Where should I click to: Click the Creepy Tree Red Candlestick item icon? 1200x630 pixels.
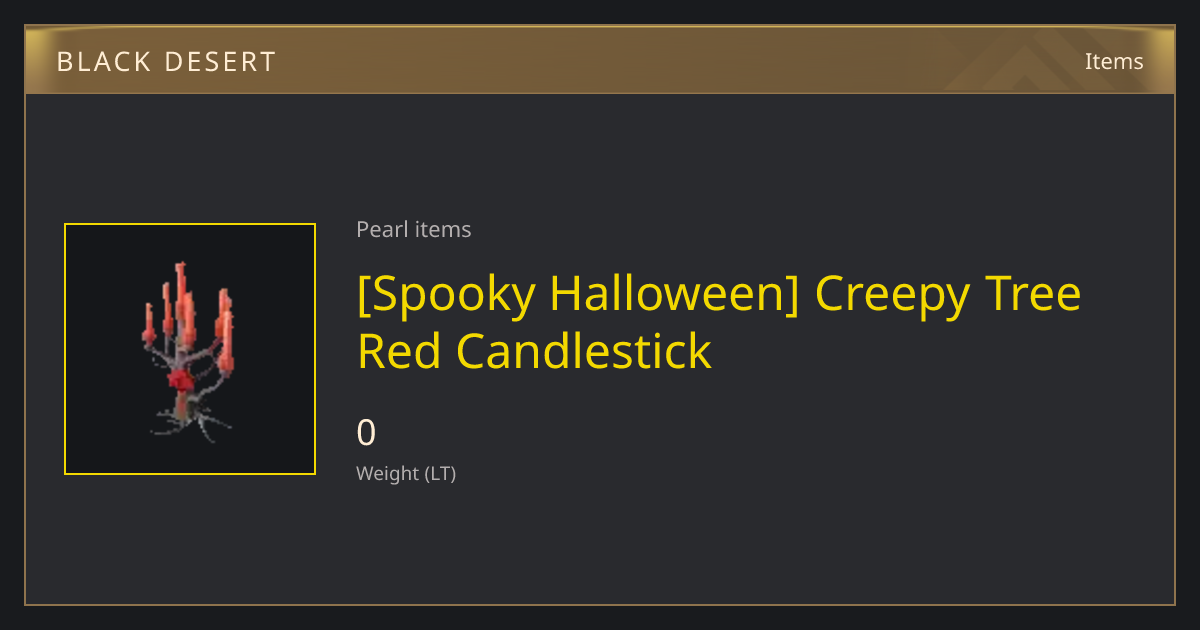tap(190, 349)
